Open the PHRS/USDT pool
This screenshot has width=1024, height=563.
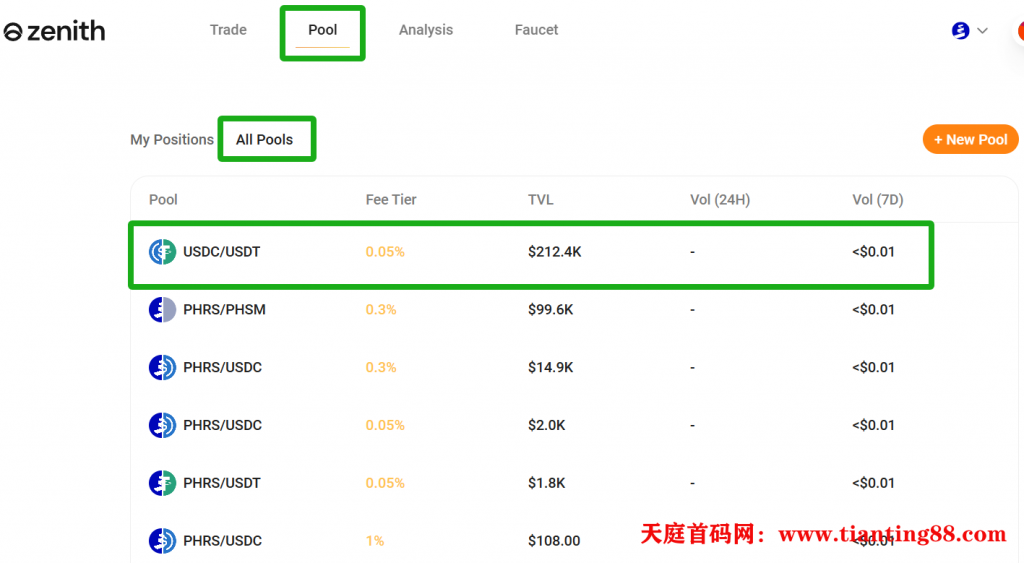[x=222, y=483]
